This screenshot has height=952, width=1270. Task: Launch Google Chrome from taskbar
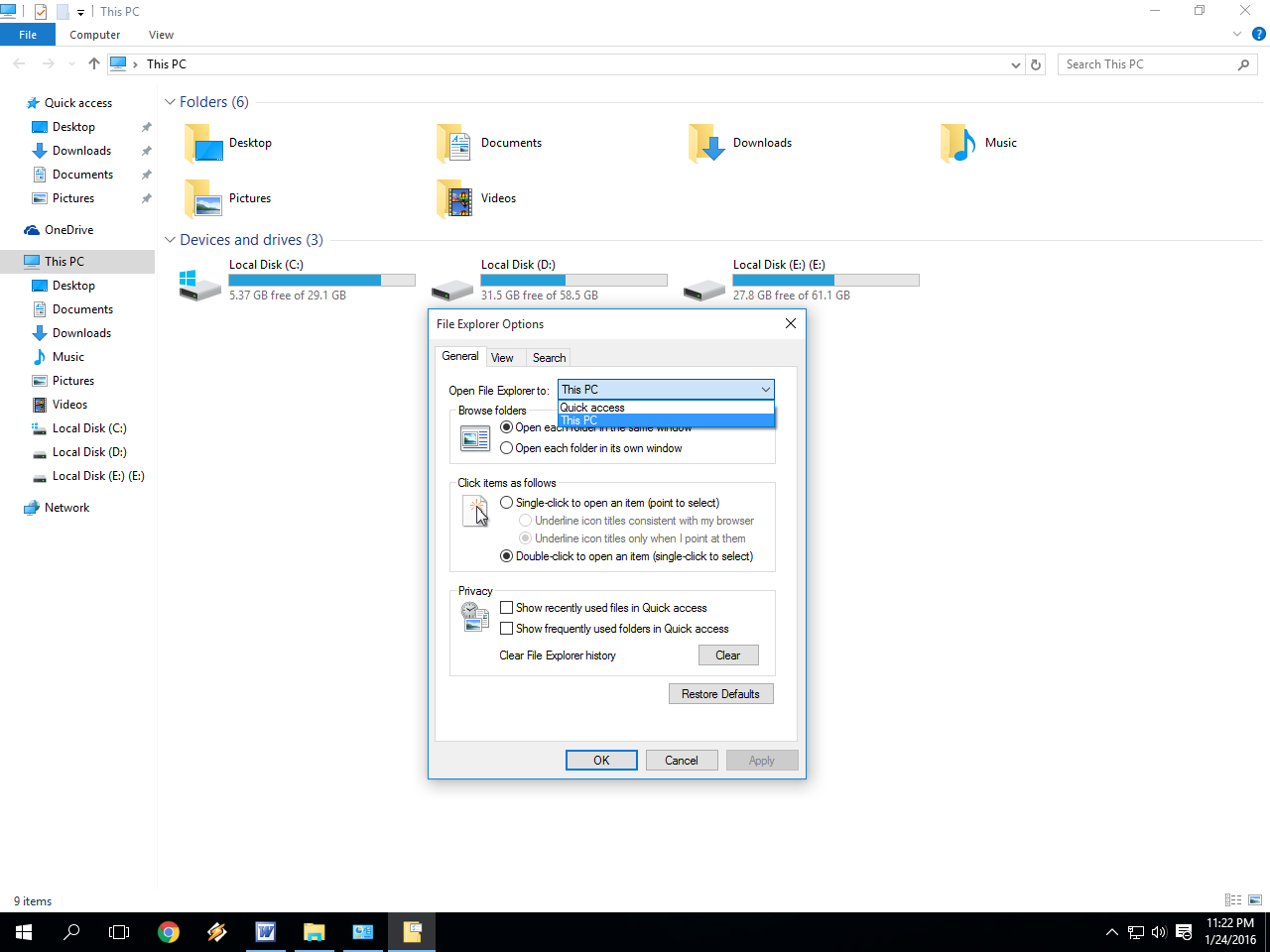(169, 932)
